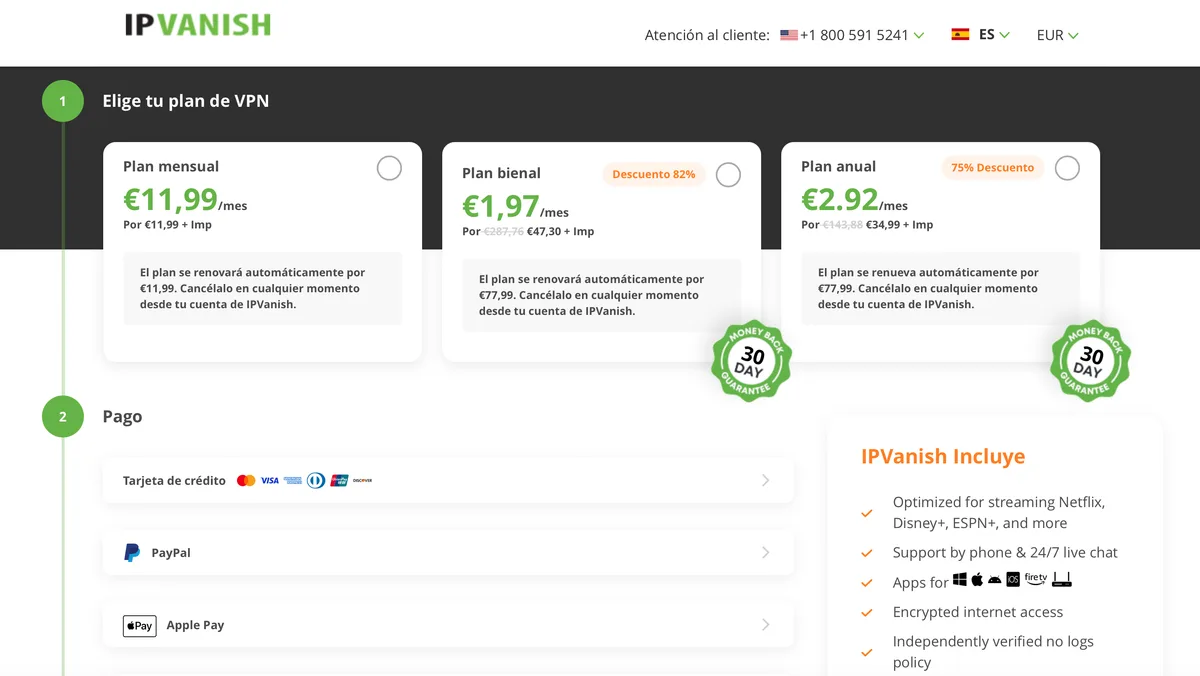Click the crossed-out €143,88 price

tap(843, 225)
